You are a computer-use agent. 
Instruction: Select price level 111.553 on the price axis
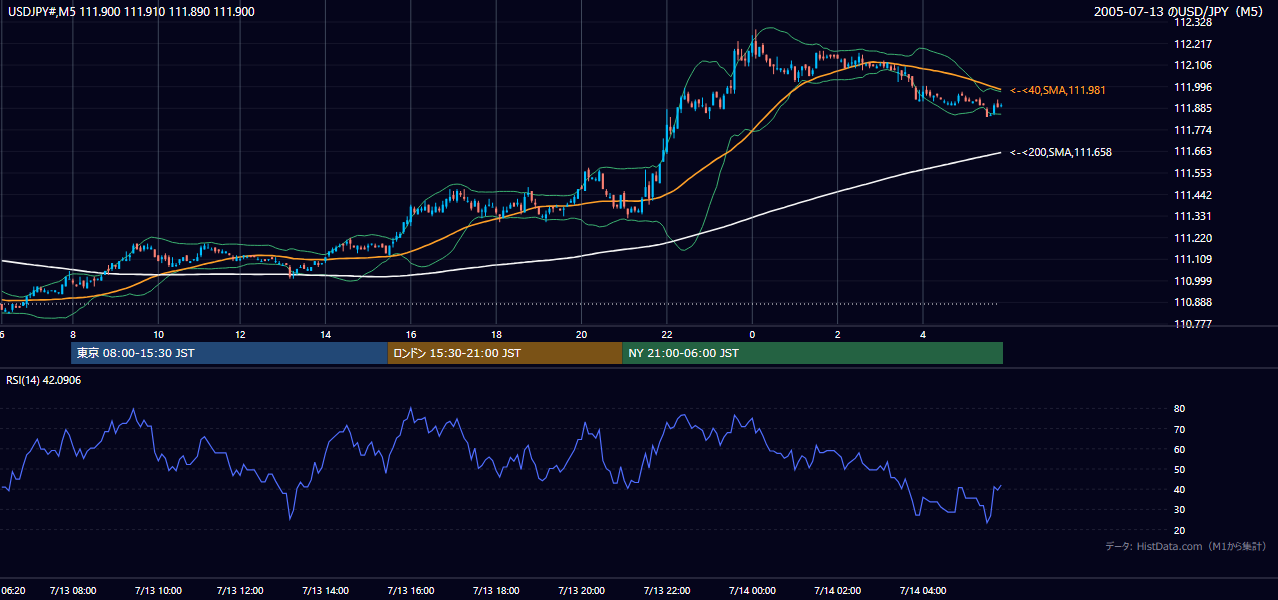click(x=1193, y=173)
